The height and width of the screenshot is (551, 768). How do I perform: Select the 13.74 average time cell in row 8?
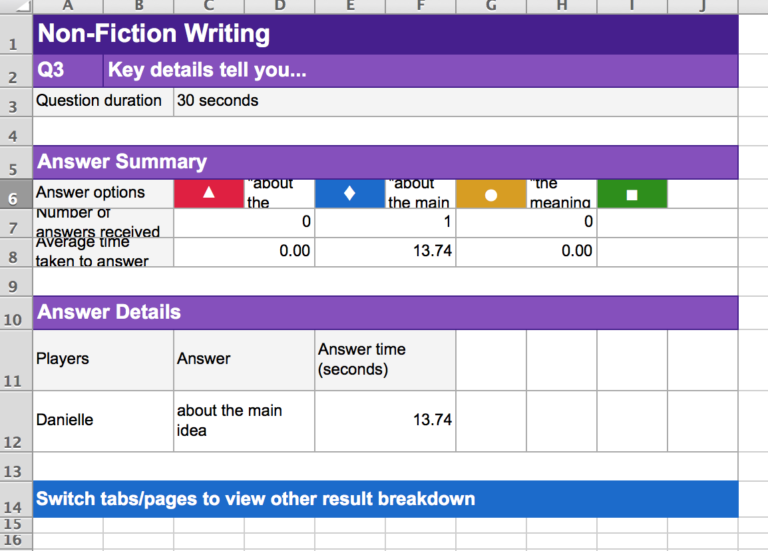pos(385,252)
